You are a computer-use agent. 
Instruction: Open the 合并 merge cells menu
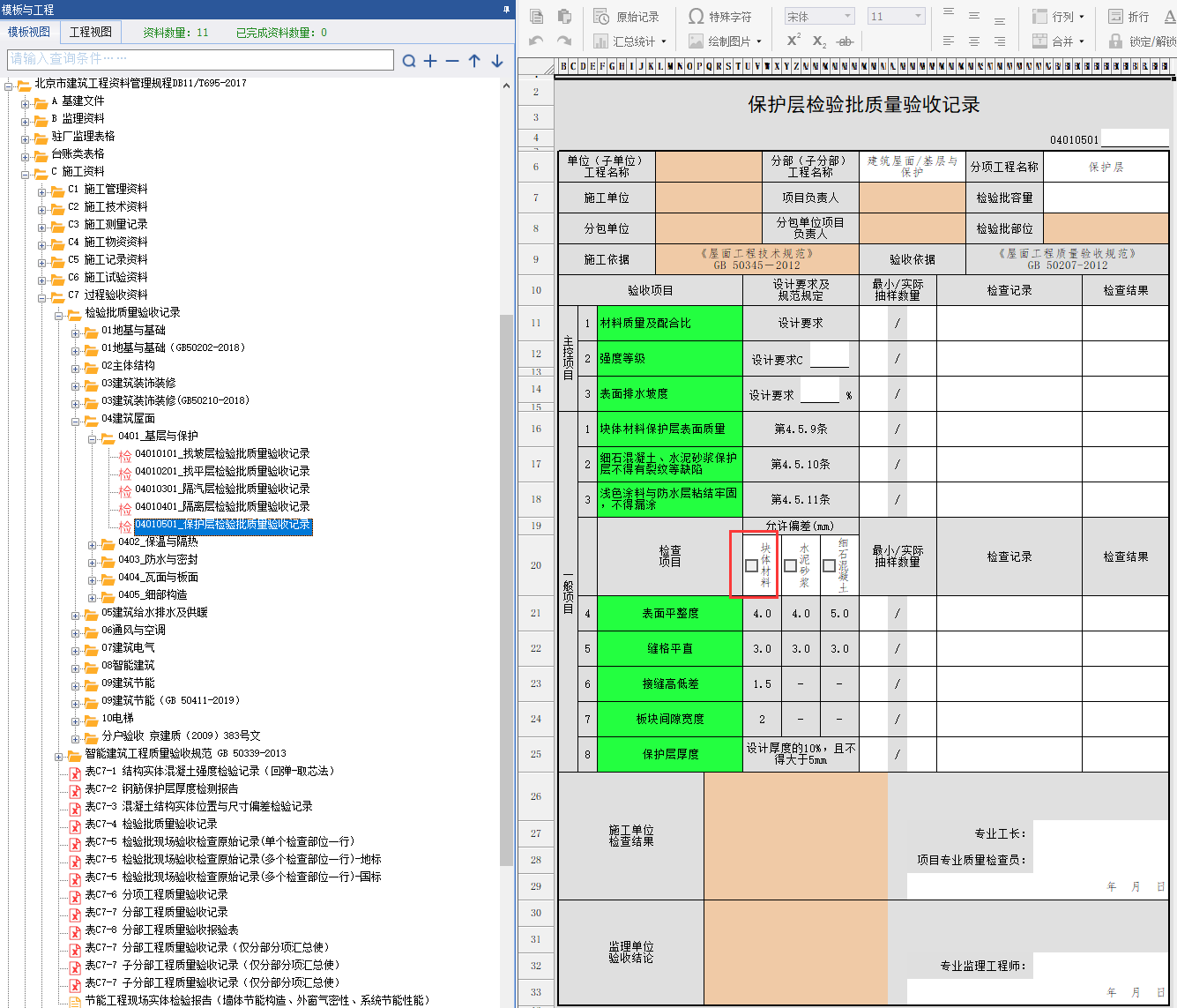(1058, 41)
